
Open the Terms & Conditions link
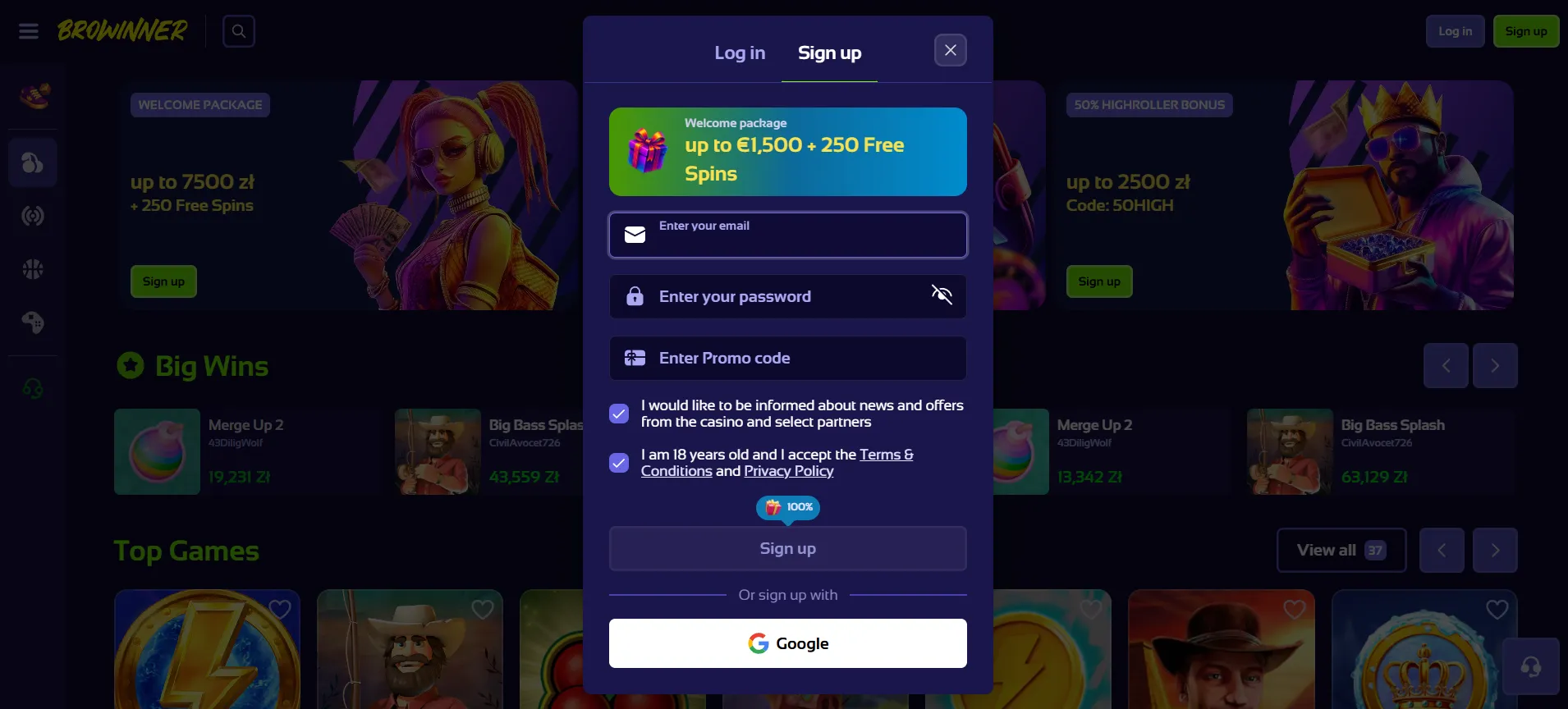(x=777, y=463)
